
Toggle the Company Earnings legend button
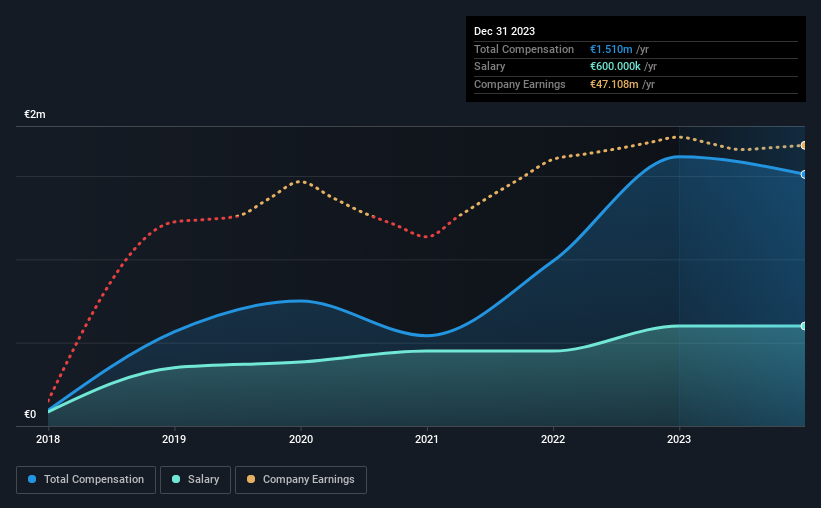[x=301, y=480]
